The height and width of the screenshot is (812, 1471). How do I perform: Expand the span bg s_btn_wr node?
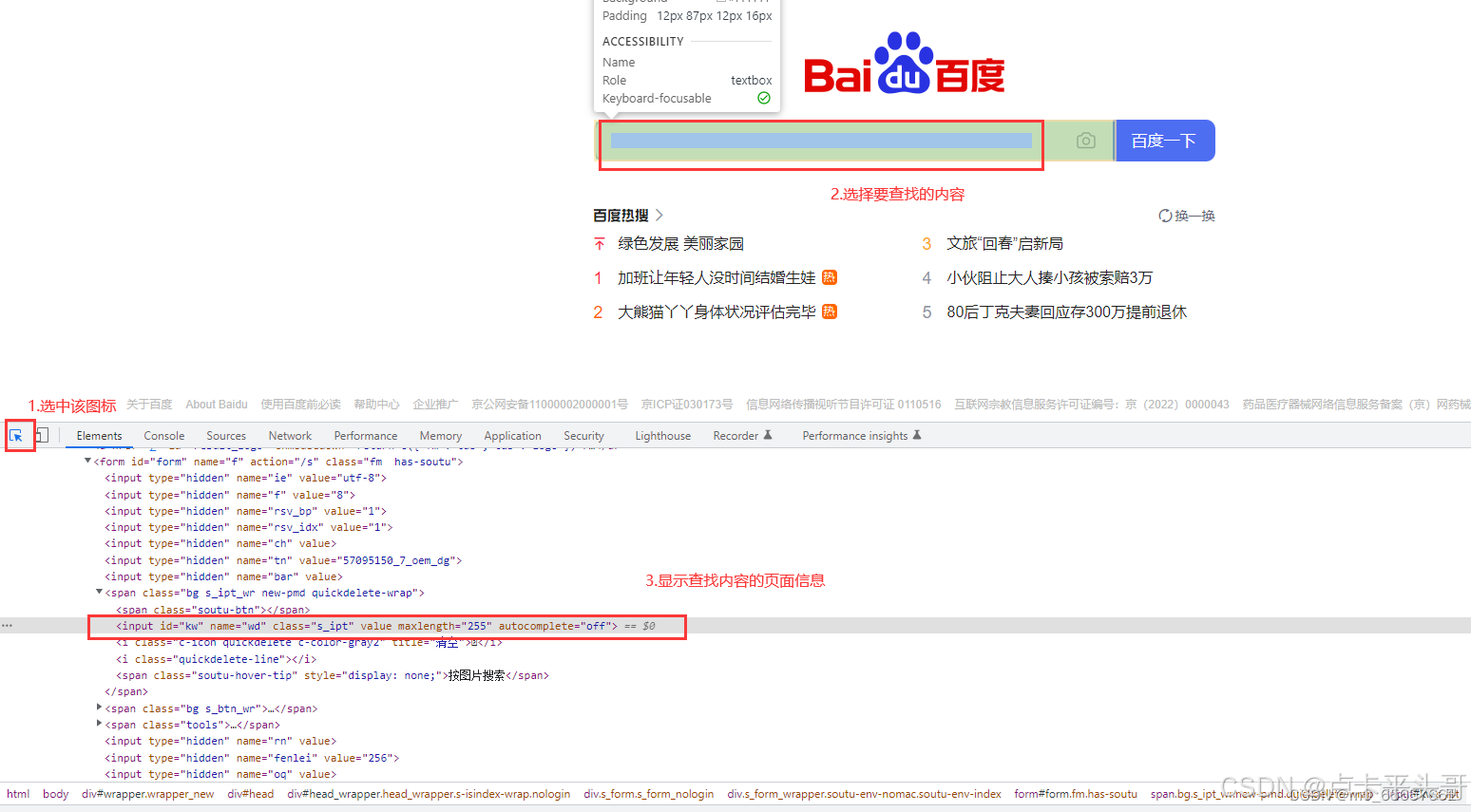click(x=100, y=708)
